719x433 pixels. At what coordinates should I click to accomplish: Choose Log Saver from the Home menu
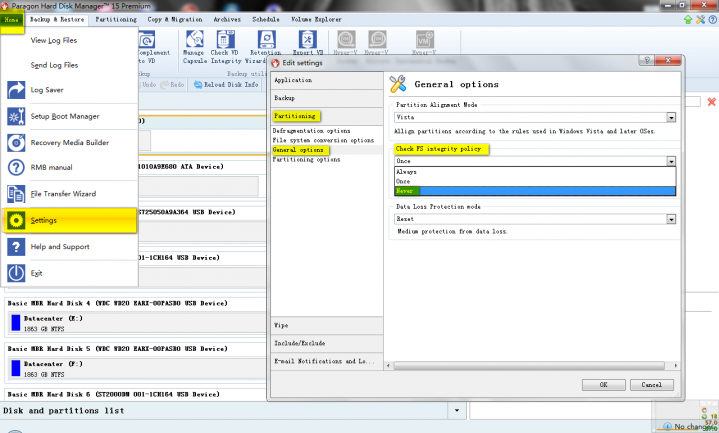pos(47,90)
